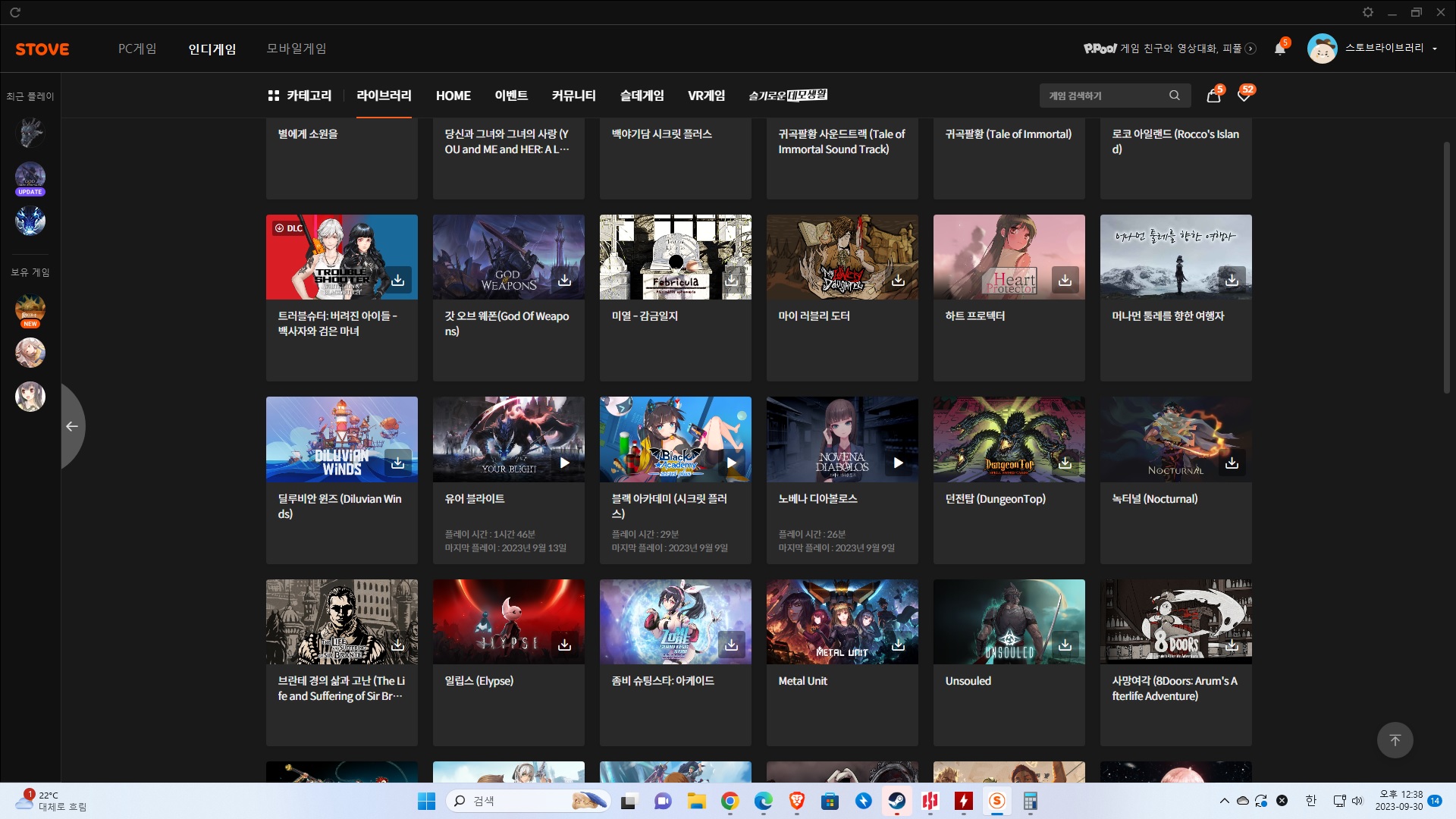Download Unsouled game
The image size is (1456, 819).
point(1065,645)
